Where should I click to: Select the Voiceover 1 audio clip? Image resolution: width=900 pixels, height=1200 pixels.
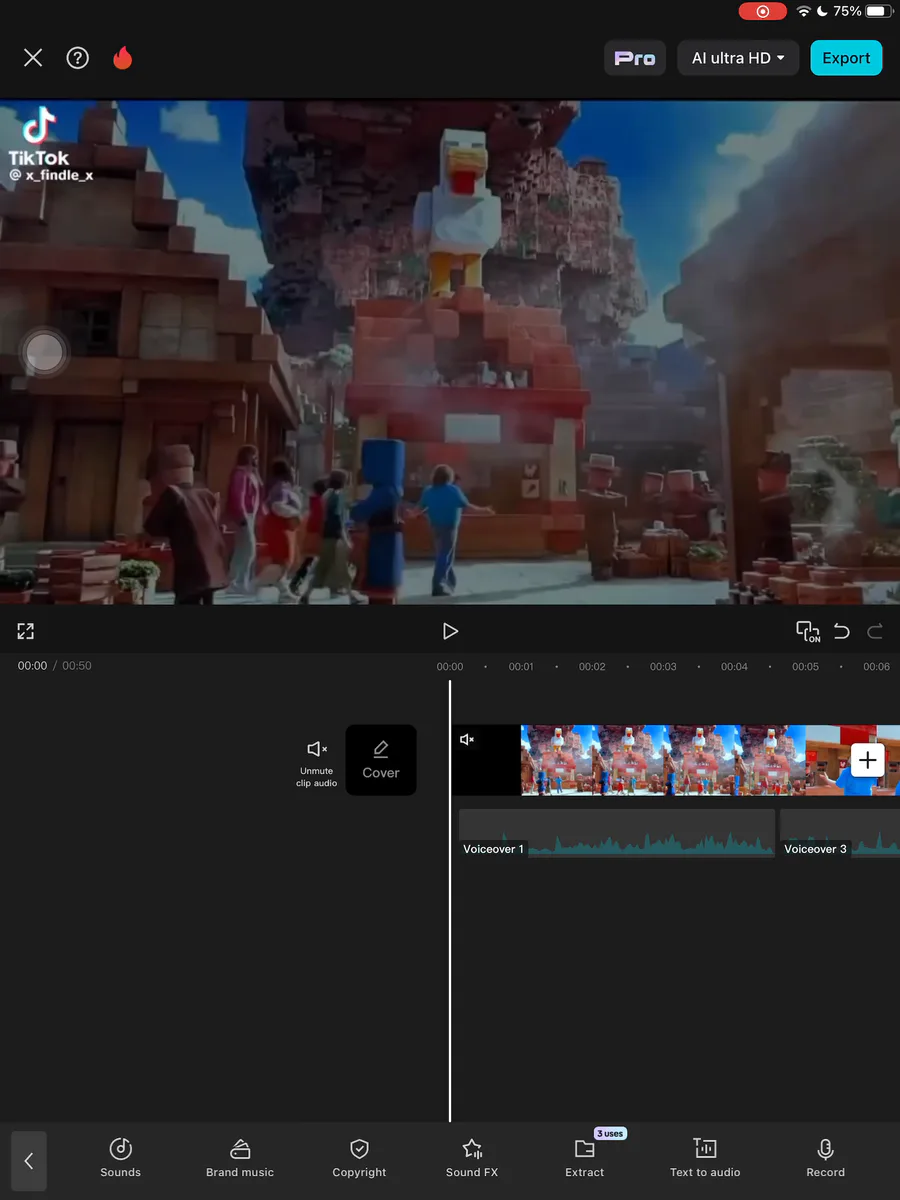click(x=616, y=833)
